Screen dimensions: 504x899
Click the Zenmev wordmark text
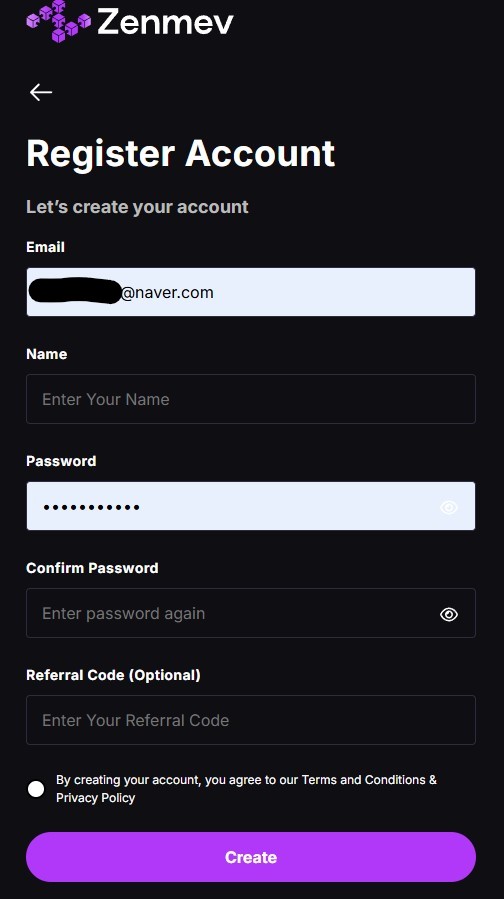(x=166, y=22)
